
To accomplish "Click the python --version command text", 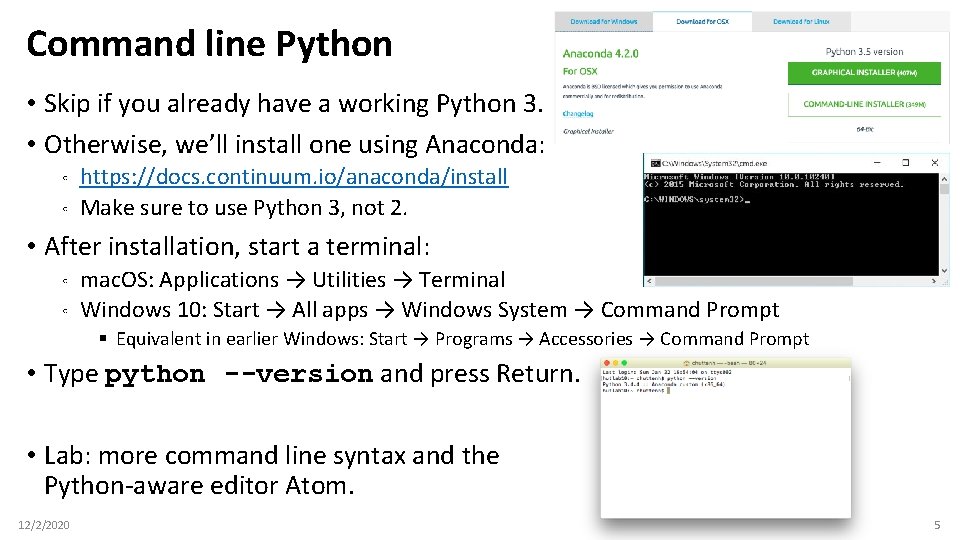I will [x=238, y=373].
